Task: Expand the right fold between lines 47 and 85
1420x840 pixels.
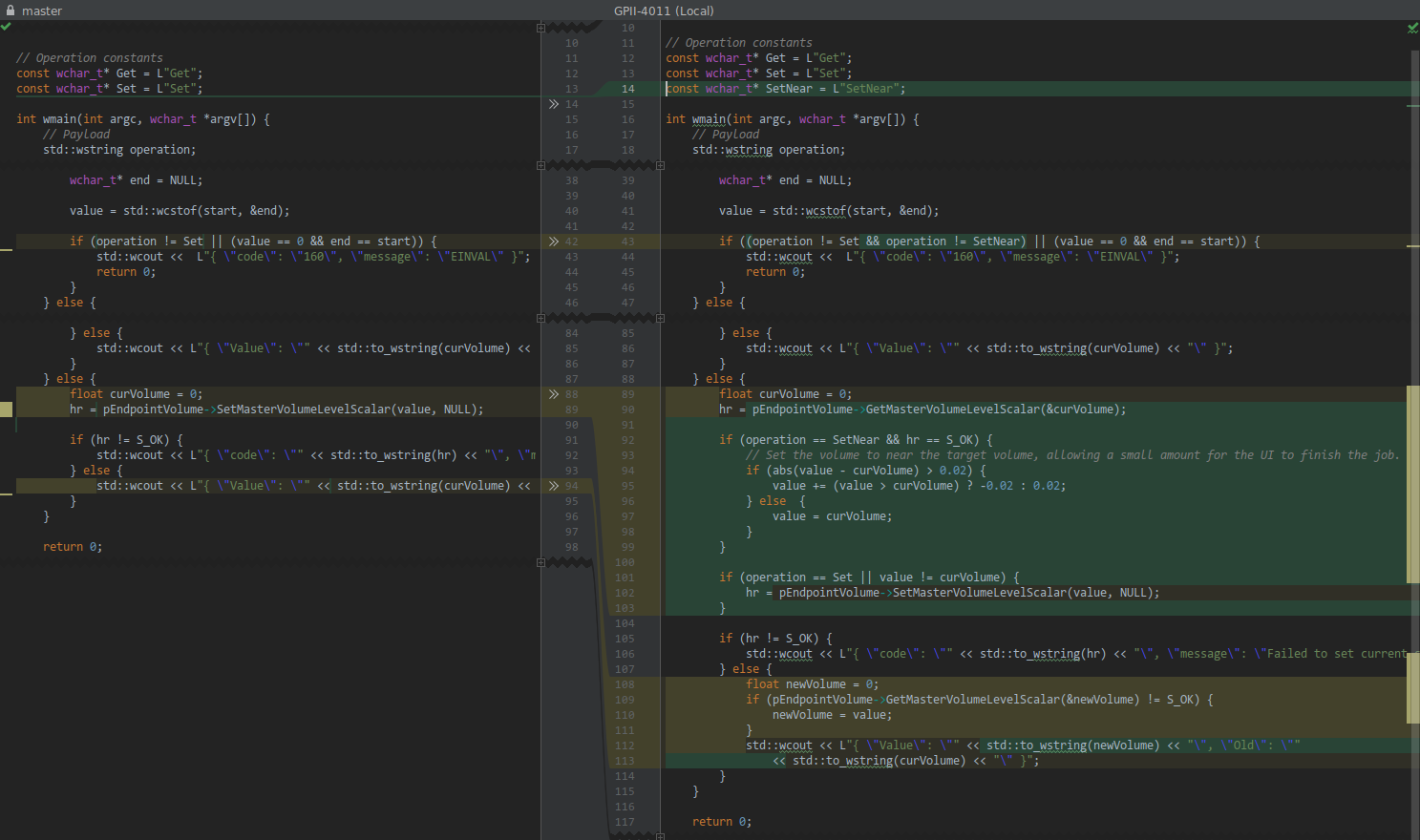Action: tap(660, 318)
